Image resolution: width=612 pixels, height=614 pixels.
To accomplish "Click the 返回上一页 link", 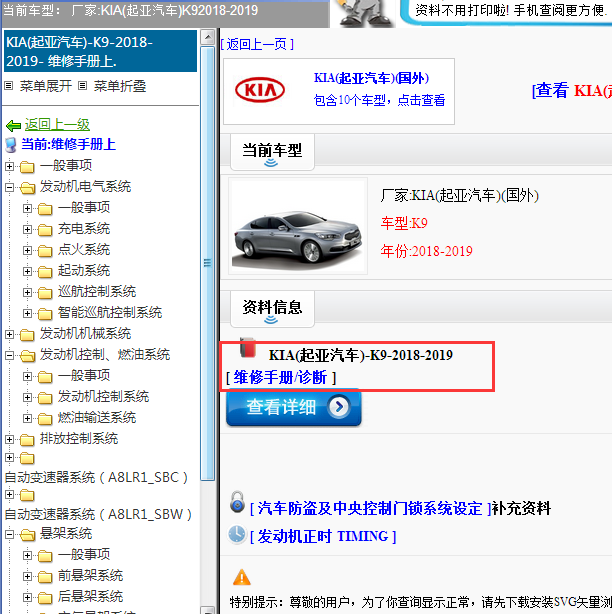I will (257, 44).
